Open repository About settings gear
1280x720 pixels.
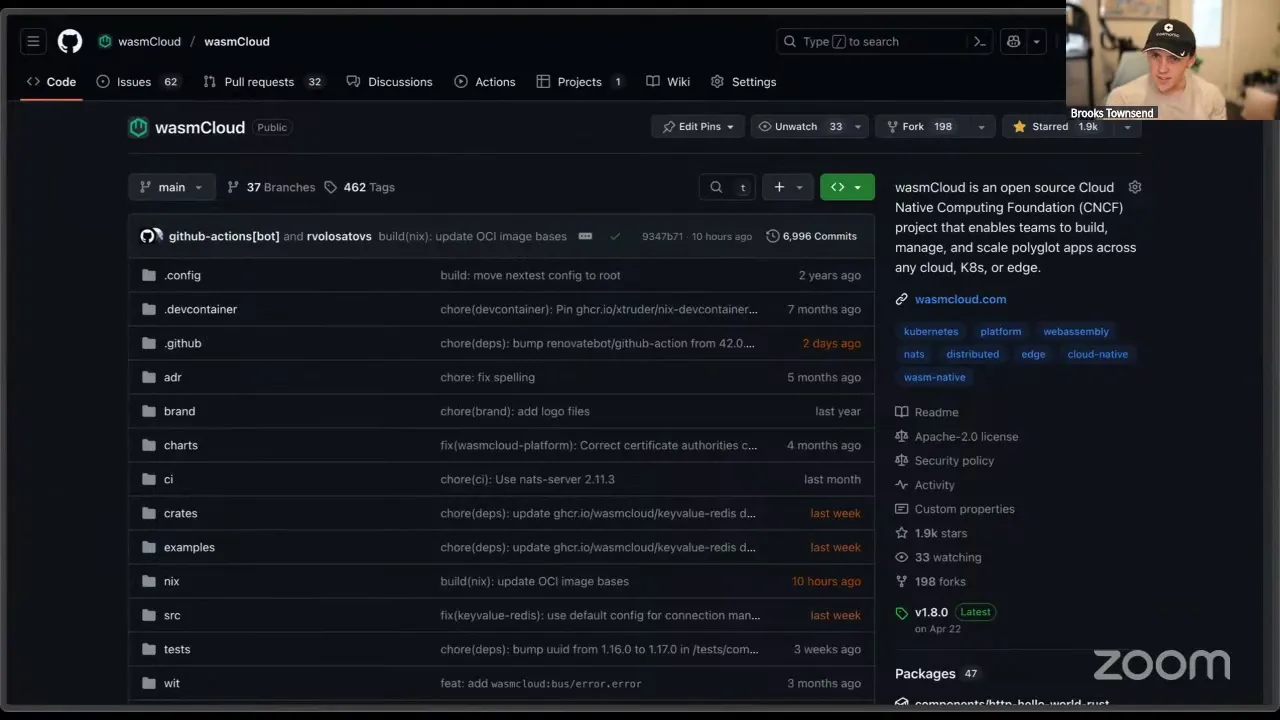tap(1135, 187)
